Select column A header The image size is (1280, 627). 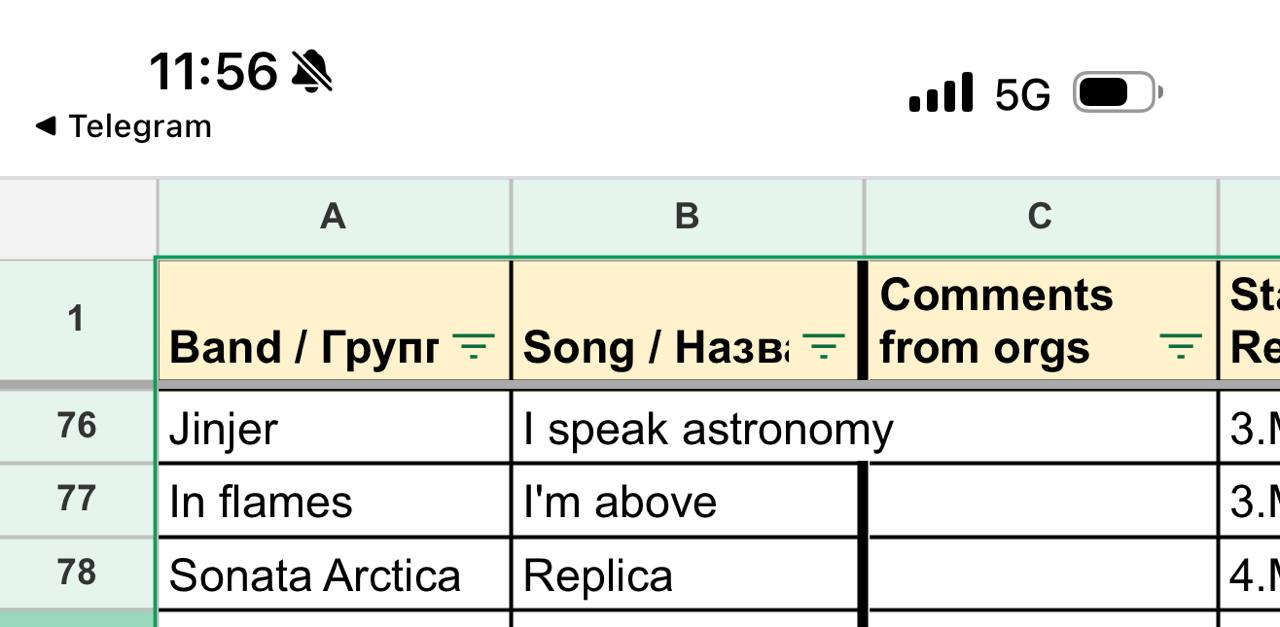pyautogui.click(x=333, y=216)
